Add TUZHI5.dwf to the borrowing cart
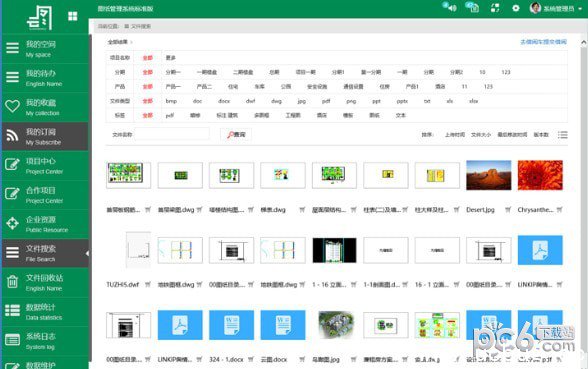Screen dimensions: 588x369 [148, 285]
